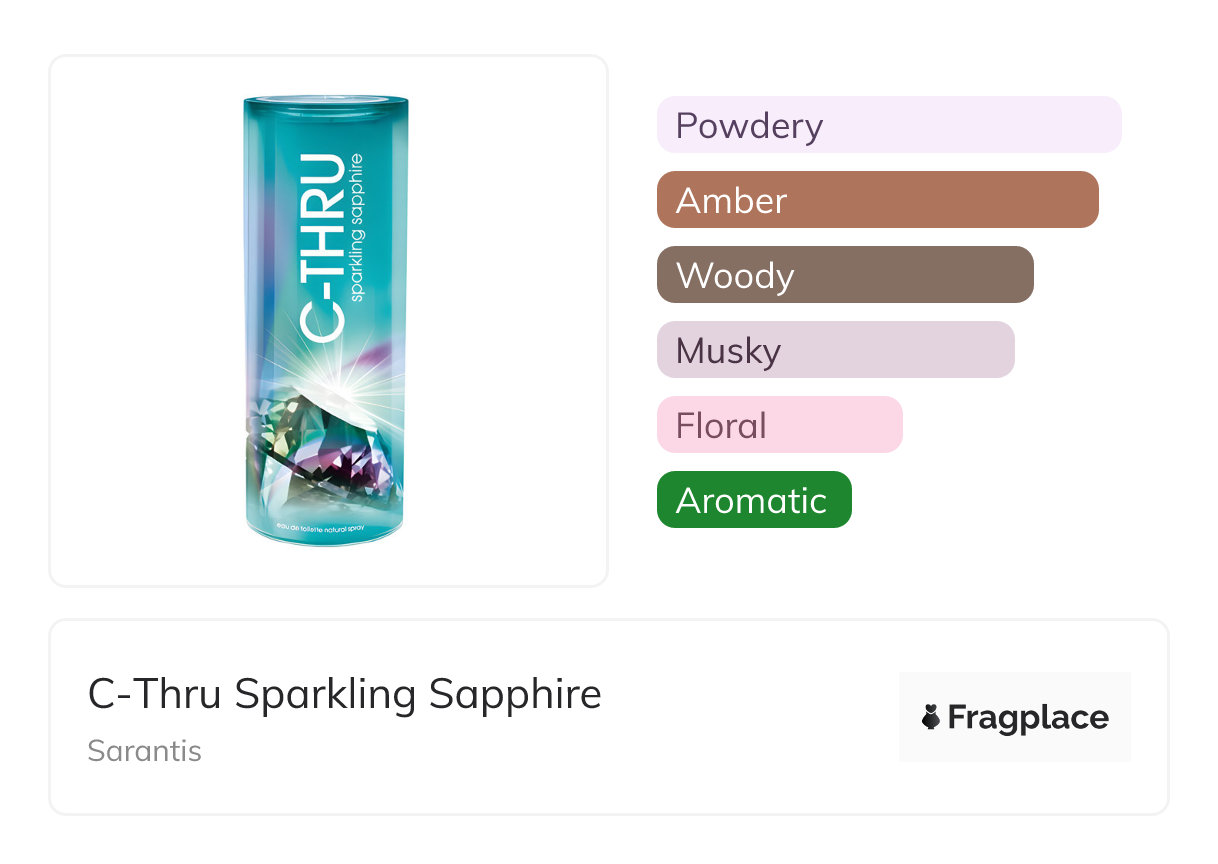The image size is (1218, 864).
Task: Select the Floral accord bar
Action: [779, 425]
